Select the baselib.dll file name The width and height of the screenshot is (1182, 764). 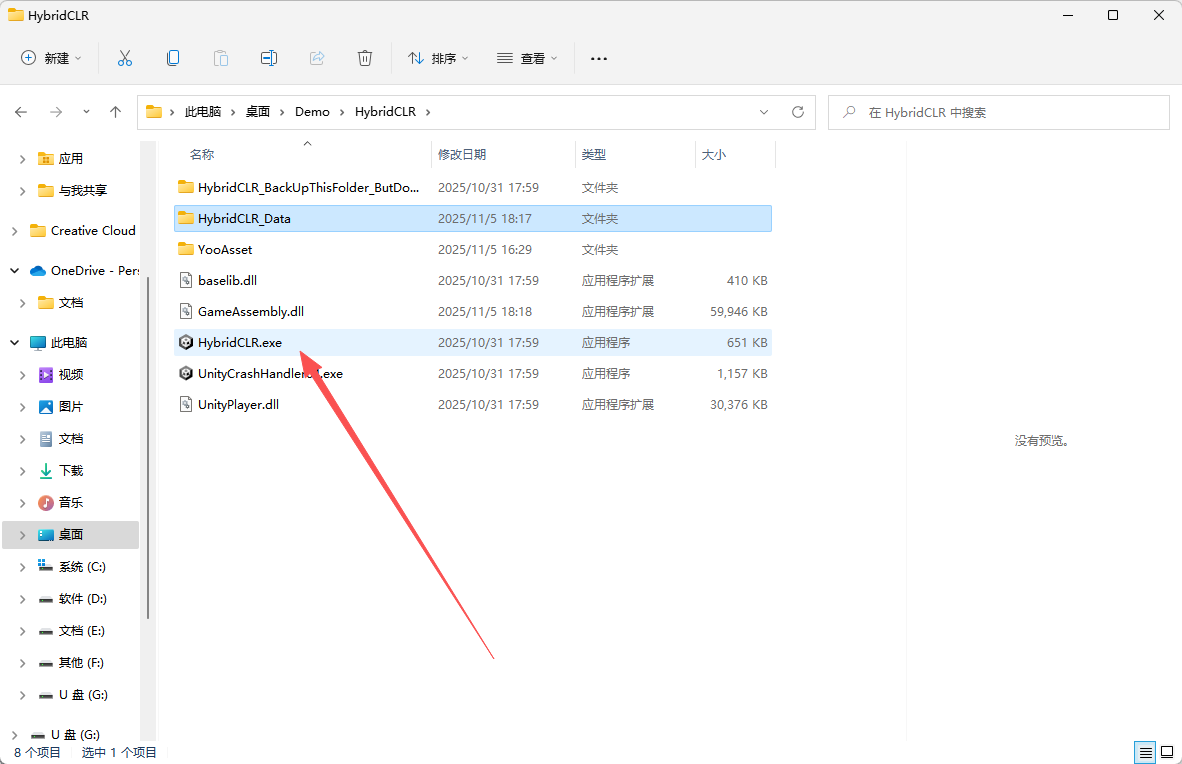pyautogui.click(x=227, y=281)
